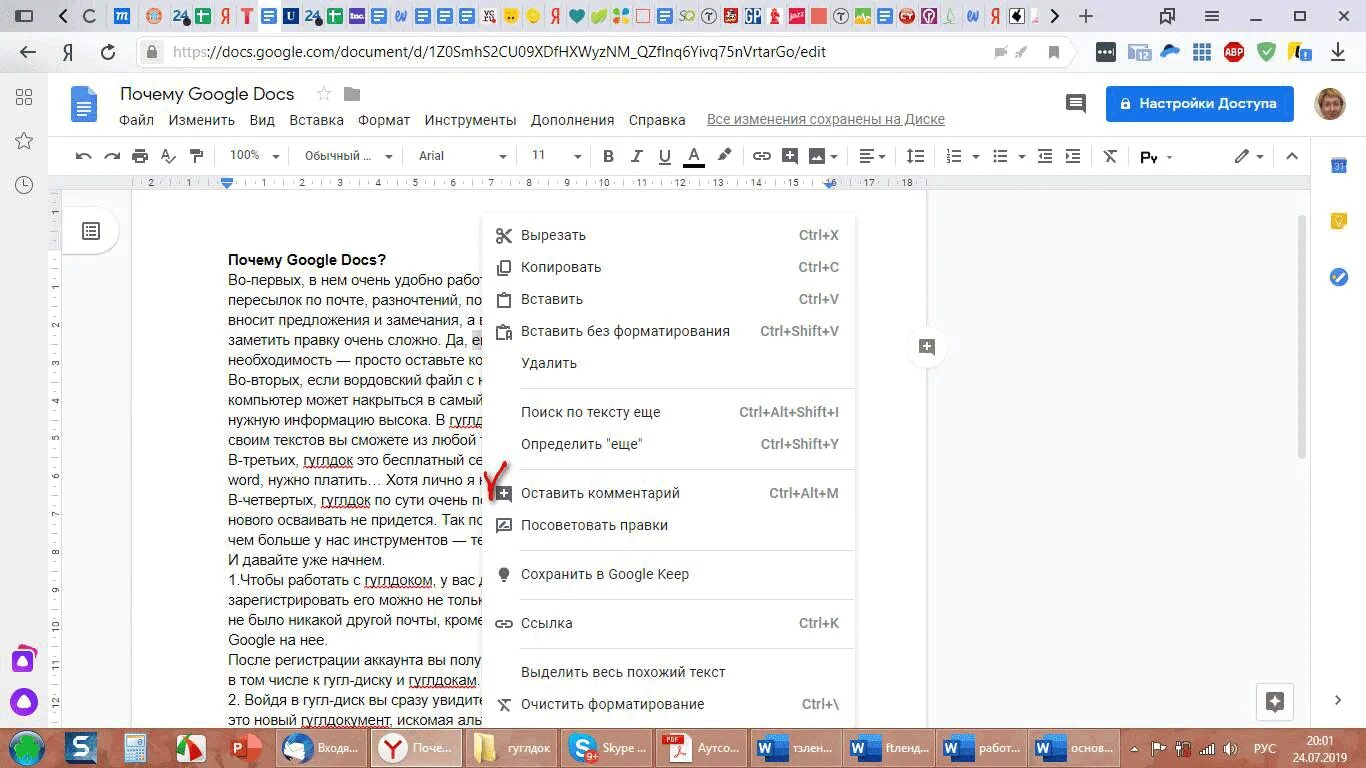Open the Tasks side panel icon

click(x=1339, y=277)
